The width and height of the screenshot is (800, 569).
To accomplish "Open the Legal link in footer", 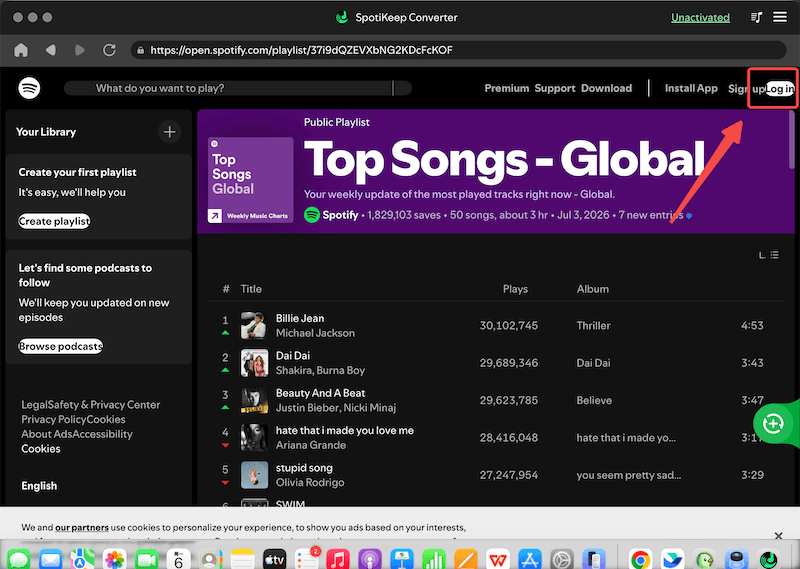I will point(35,405).
